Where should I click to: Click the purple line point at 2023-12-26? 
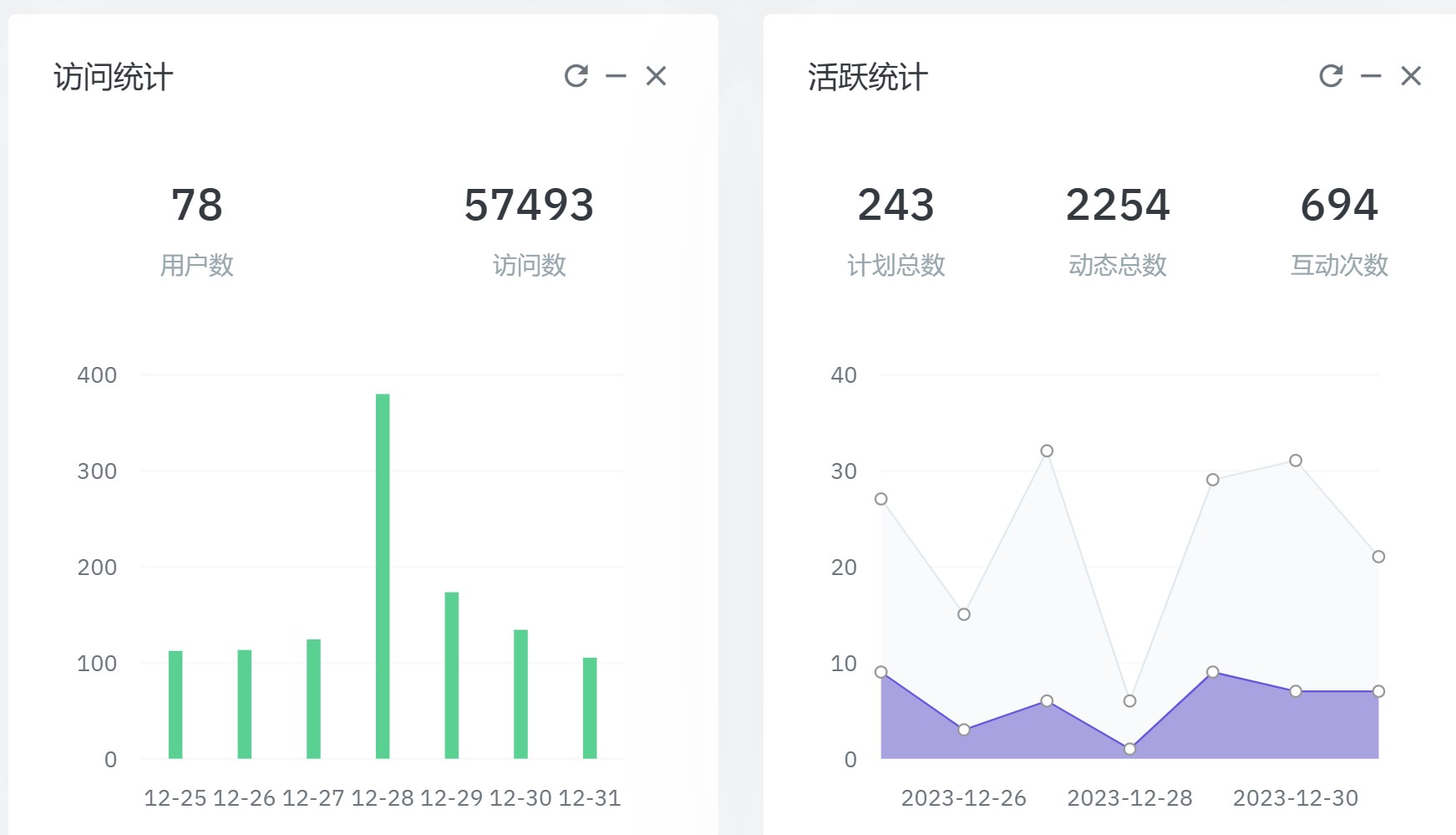pyautogui.click(x=964, y=730)
